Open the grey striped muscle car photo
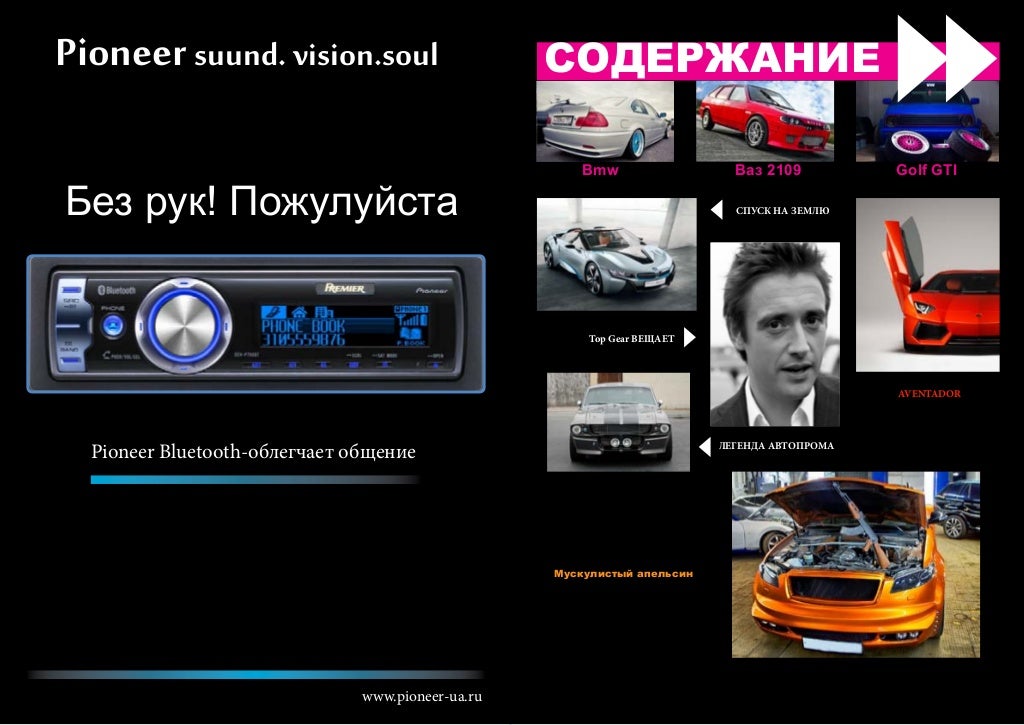Image resolution: width=1024 pixels, height=725 pixels. [618, 422]
